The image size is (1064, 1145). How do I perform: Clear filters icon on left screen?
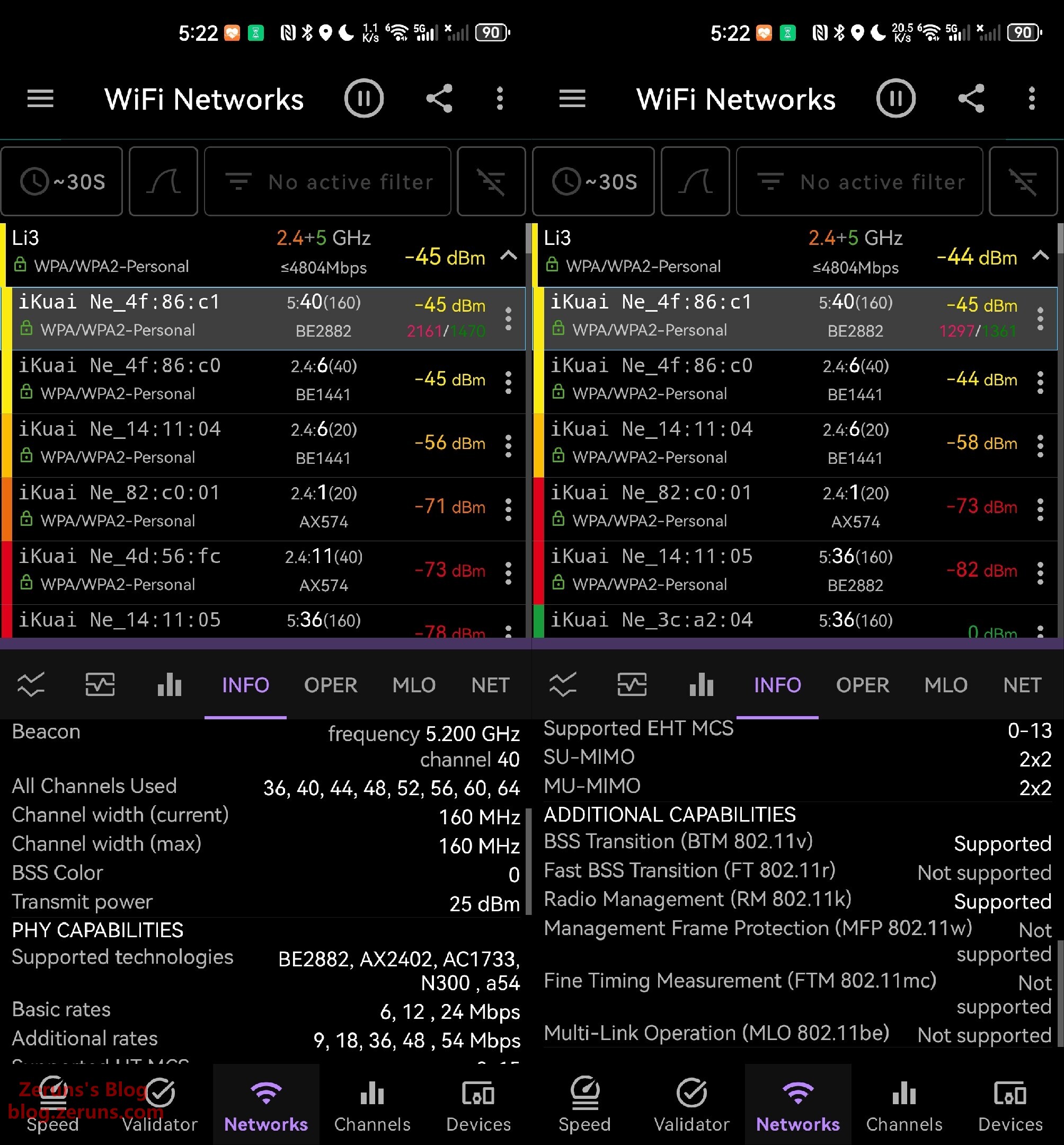point(491,181)
